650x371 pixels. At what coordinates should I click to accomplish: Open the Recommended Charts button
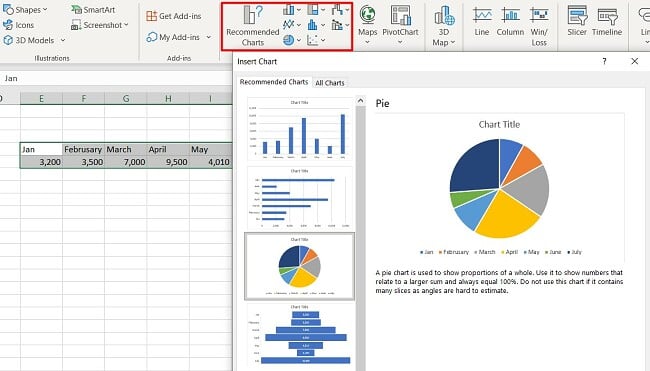click(x=252, y=26)
